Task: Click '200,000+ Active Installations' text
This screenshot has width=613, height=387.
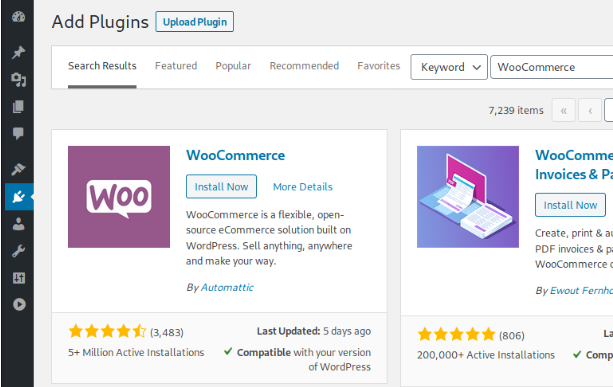Action: click(x=486, y=355)
